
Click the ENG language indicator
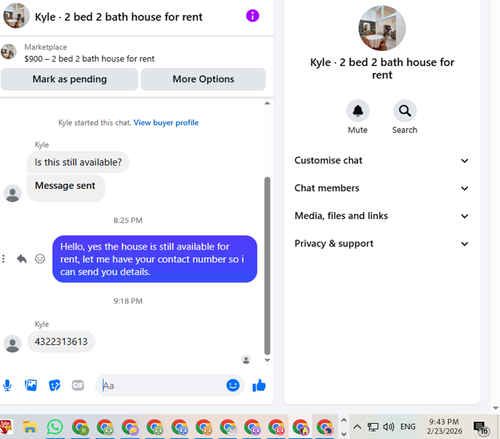point(408,427)
